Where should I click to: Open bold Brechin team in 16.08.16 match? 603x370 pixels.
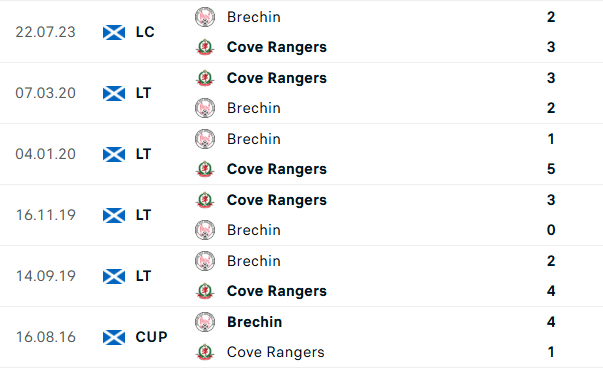pyautogui.click(x=255, y=322)
